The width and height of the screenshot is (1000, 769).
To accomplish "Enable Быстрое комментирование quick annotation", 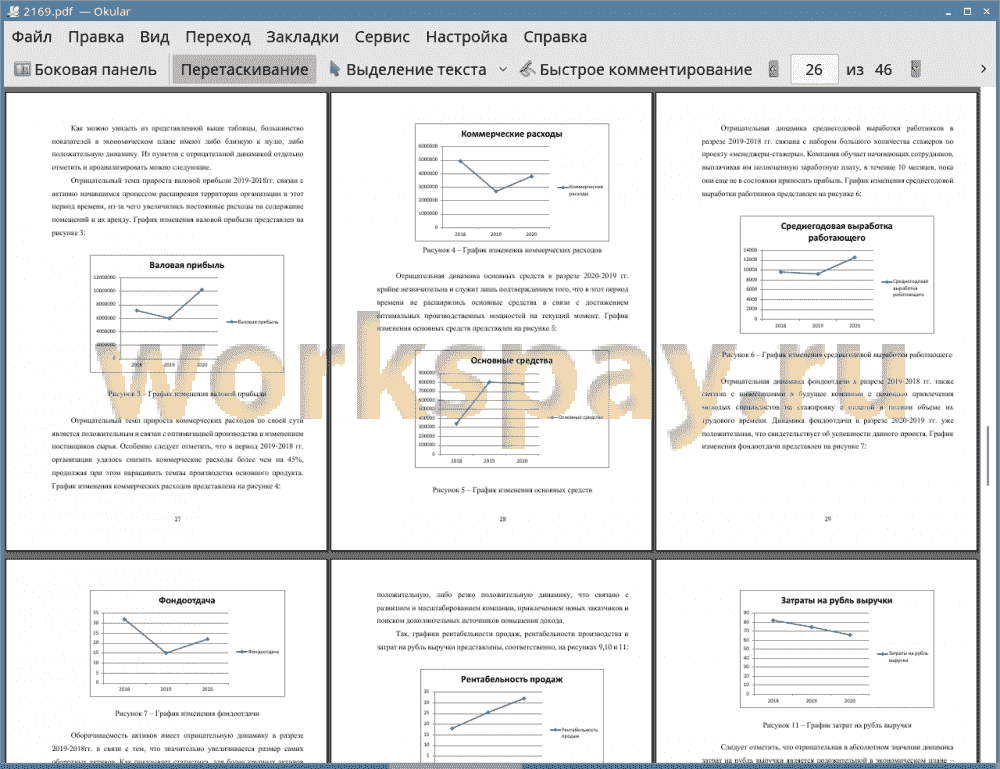I will pyautogui.click(x=636, y=70).
